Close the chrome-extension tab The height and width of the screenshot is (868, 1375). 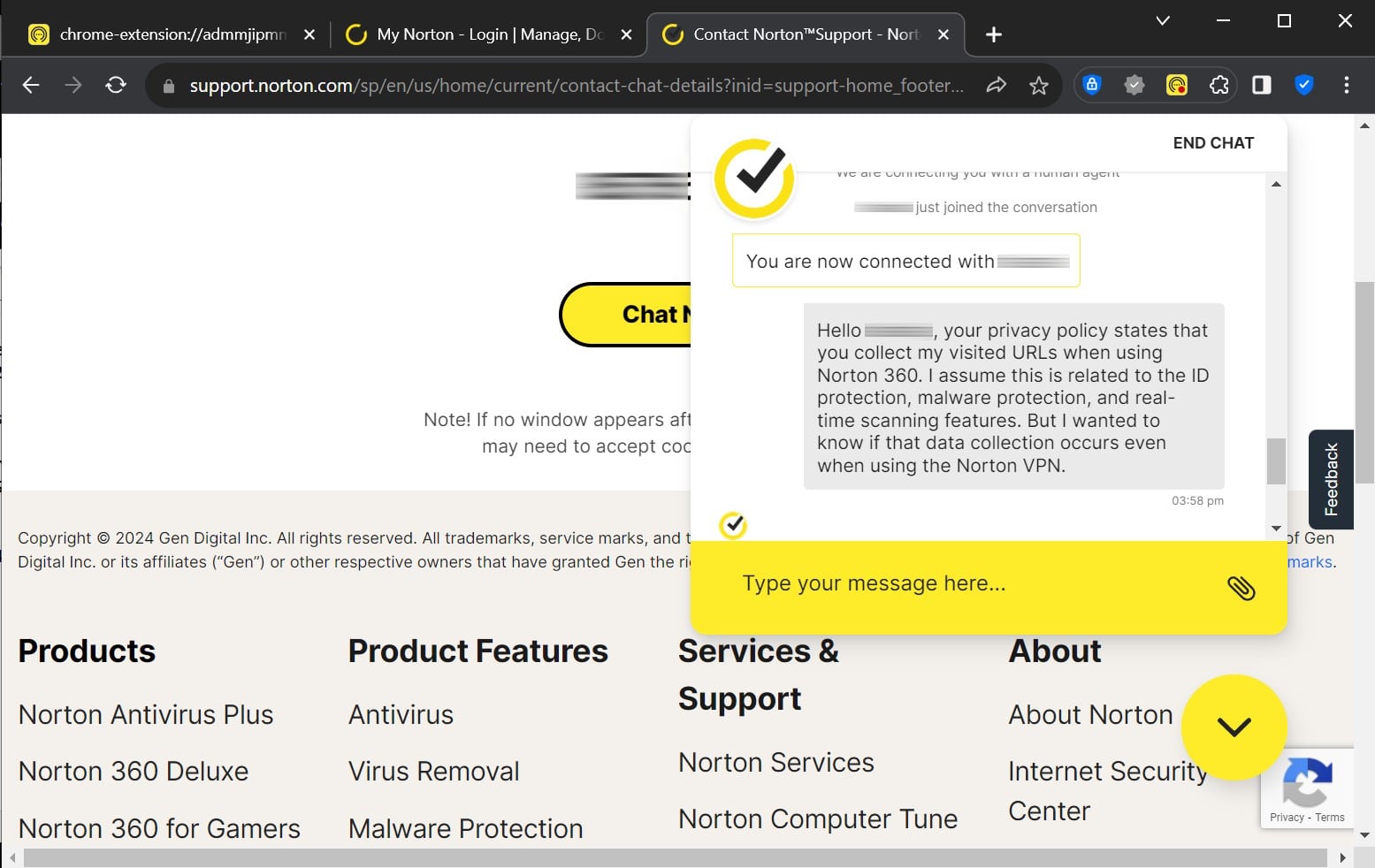(x=309, y=34)
